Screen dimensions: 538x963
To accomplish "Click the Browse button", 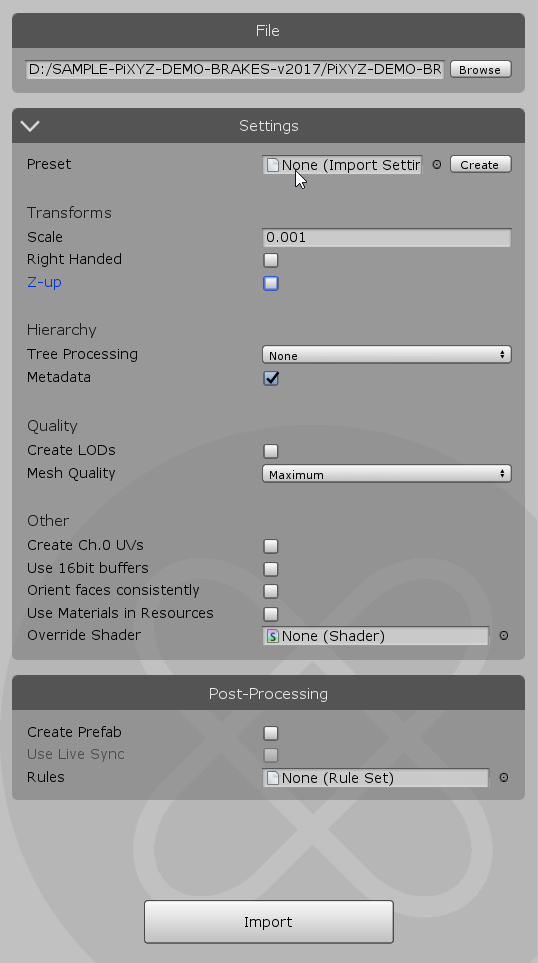I will [481, 69].
